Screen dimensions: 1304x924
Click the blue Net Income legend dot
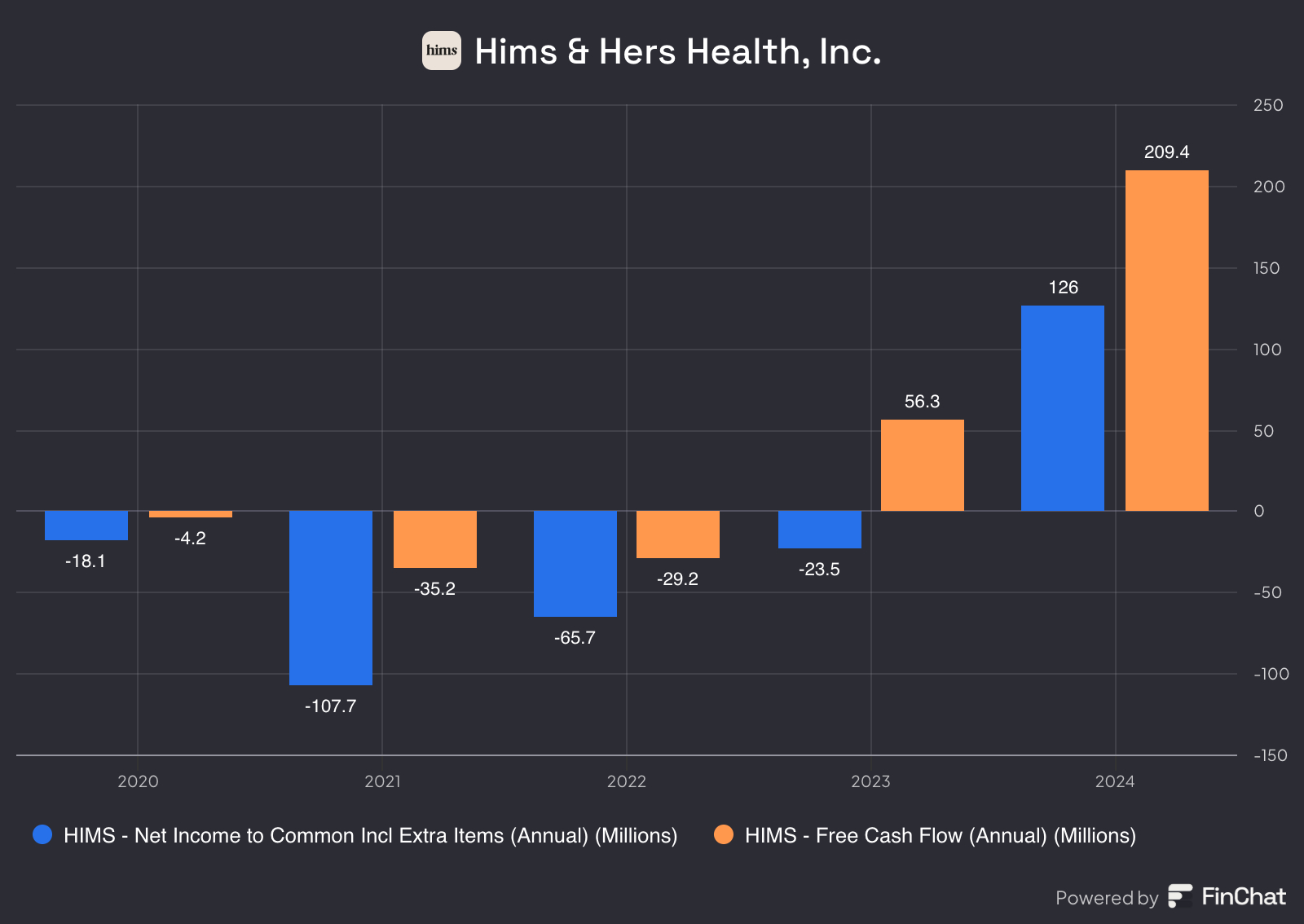42,834
